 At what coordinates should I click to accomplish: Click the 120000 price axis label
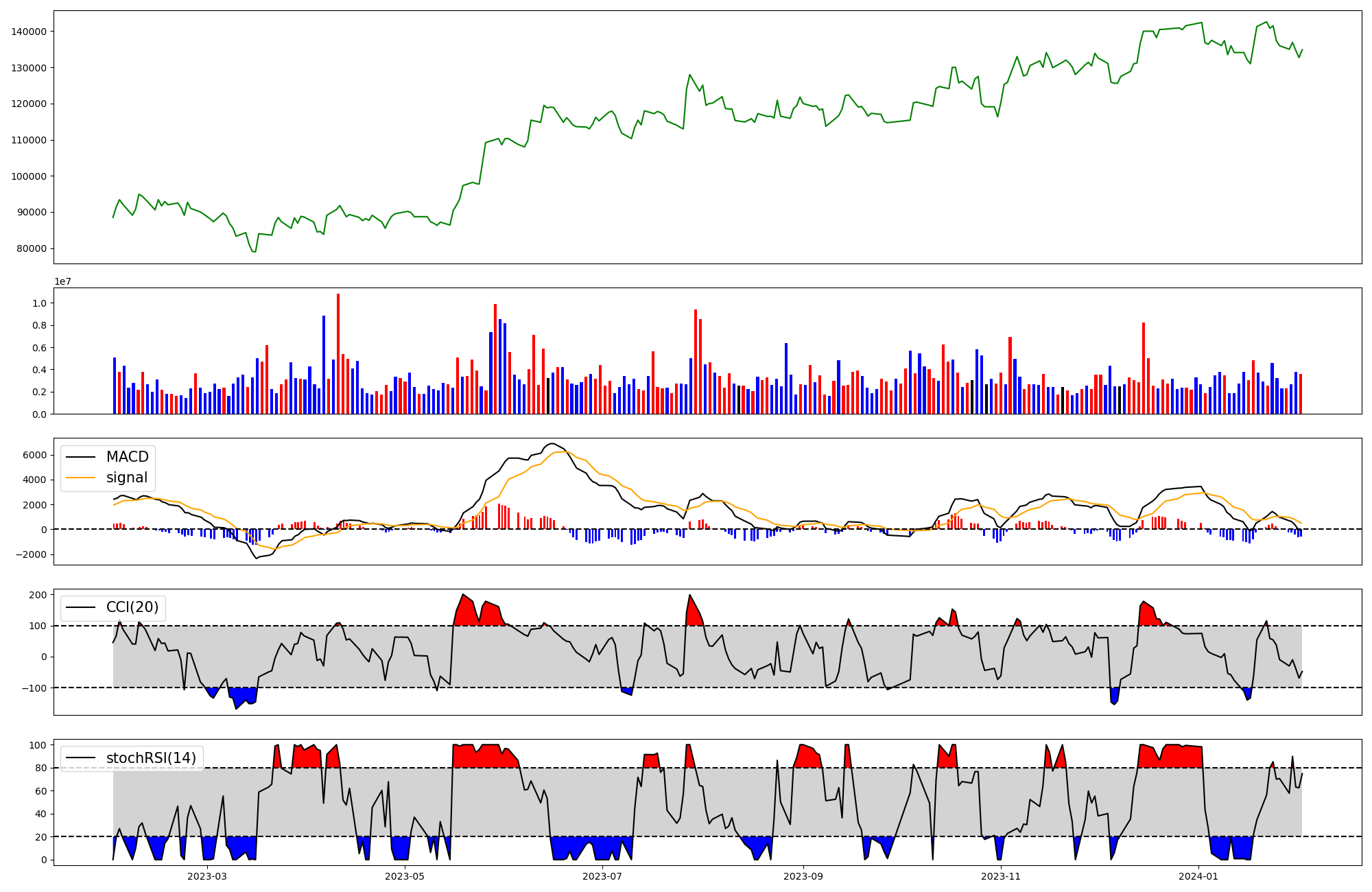pos(29,104)
